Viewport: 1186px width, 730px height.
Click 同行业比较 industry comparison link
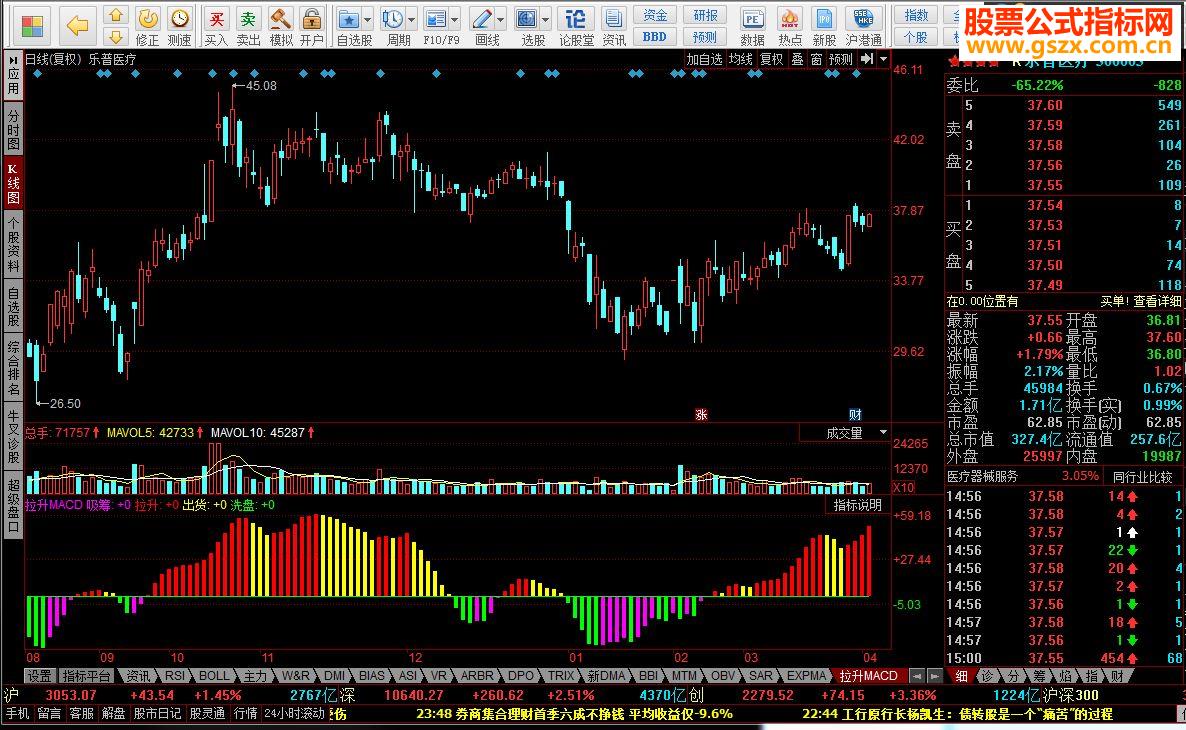[1142, 477]
